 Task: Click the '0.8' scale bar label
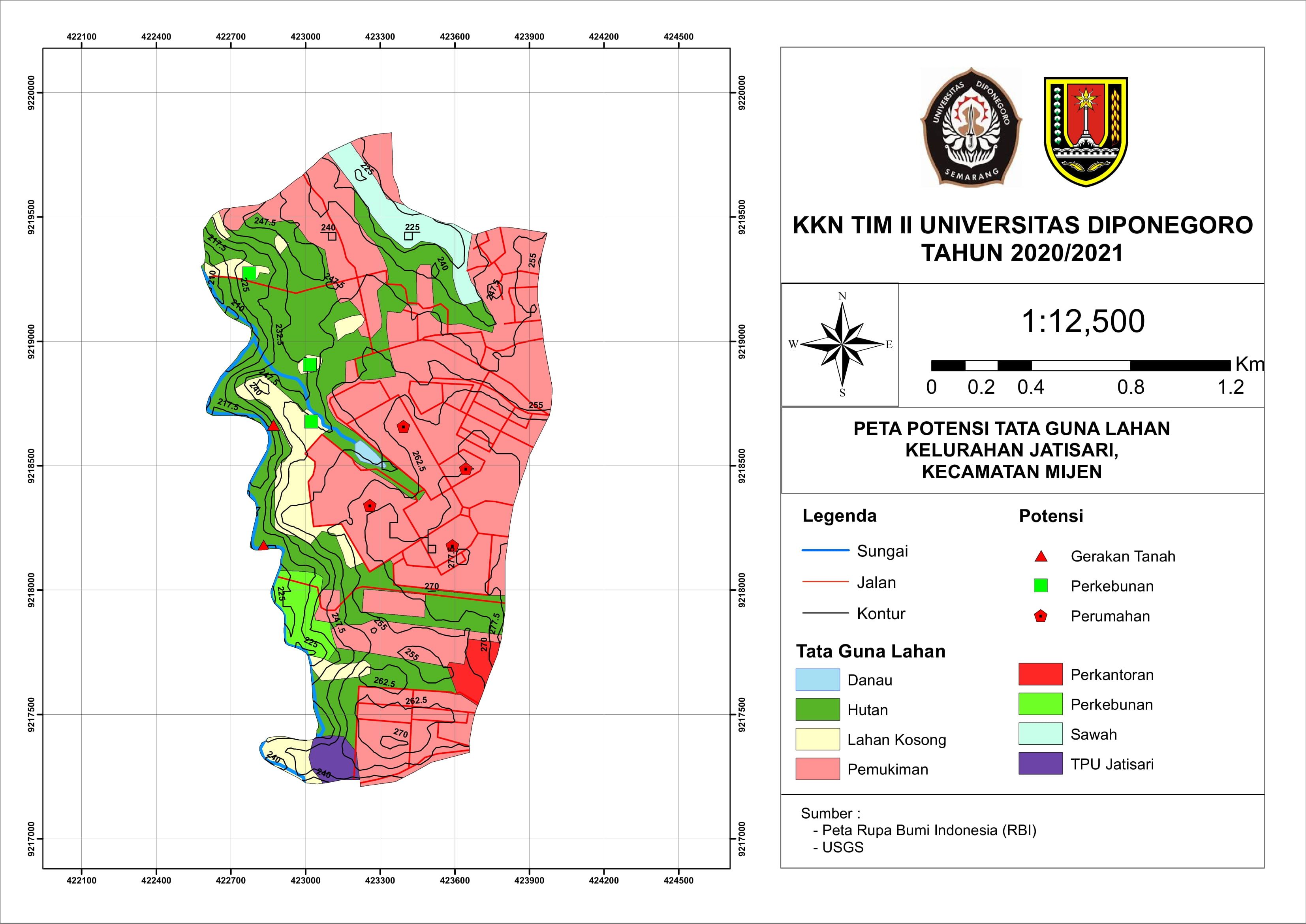[1130, 387]
